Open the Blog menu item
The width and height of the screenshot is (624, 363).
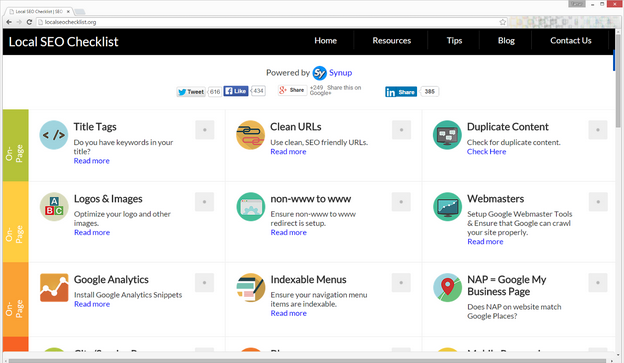tap(506, 41)
